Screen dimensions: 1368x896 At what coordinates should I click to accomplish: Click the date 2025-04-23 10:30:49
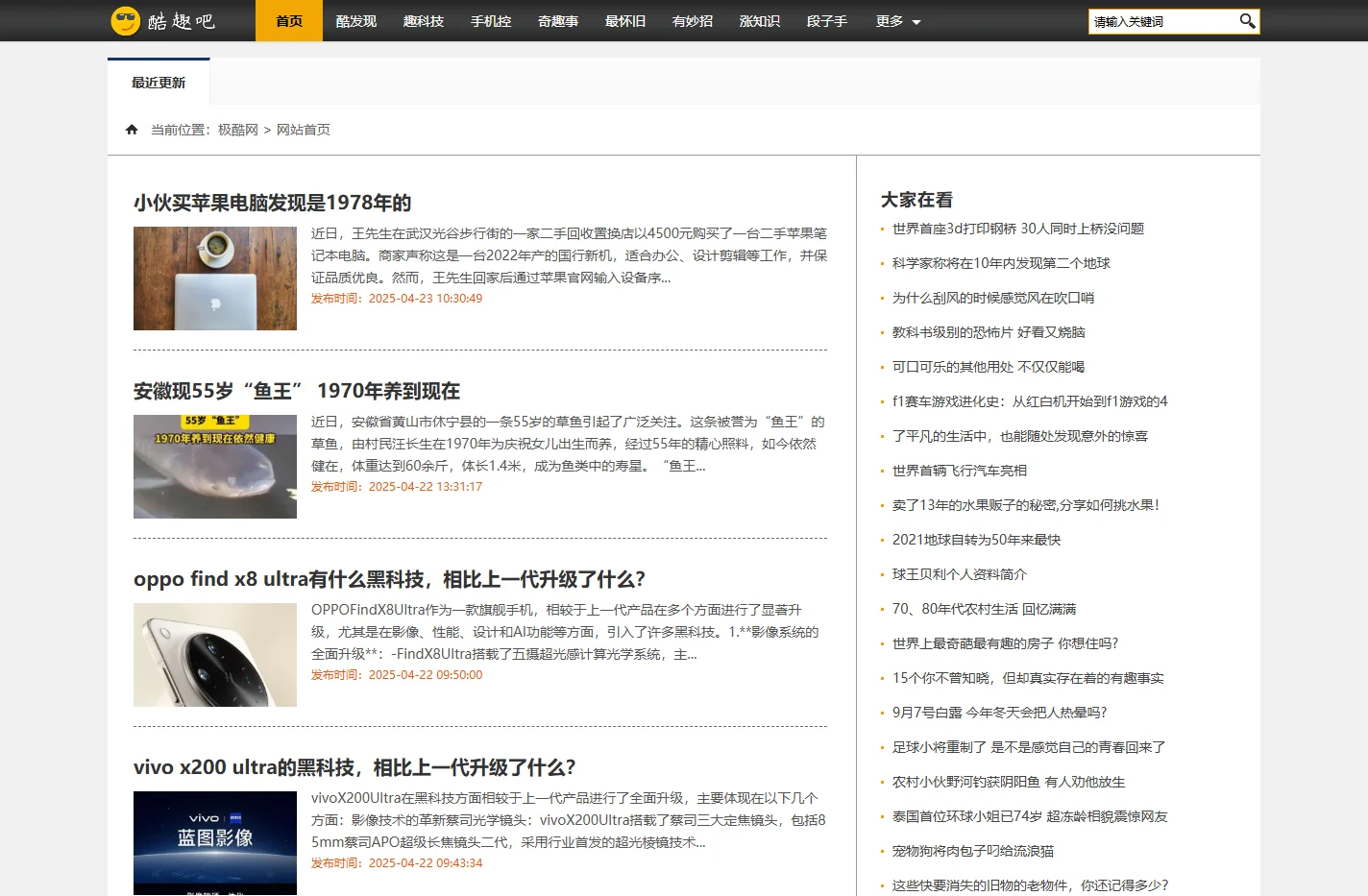point(426,299)
